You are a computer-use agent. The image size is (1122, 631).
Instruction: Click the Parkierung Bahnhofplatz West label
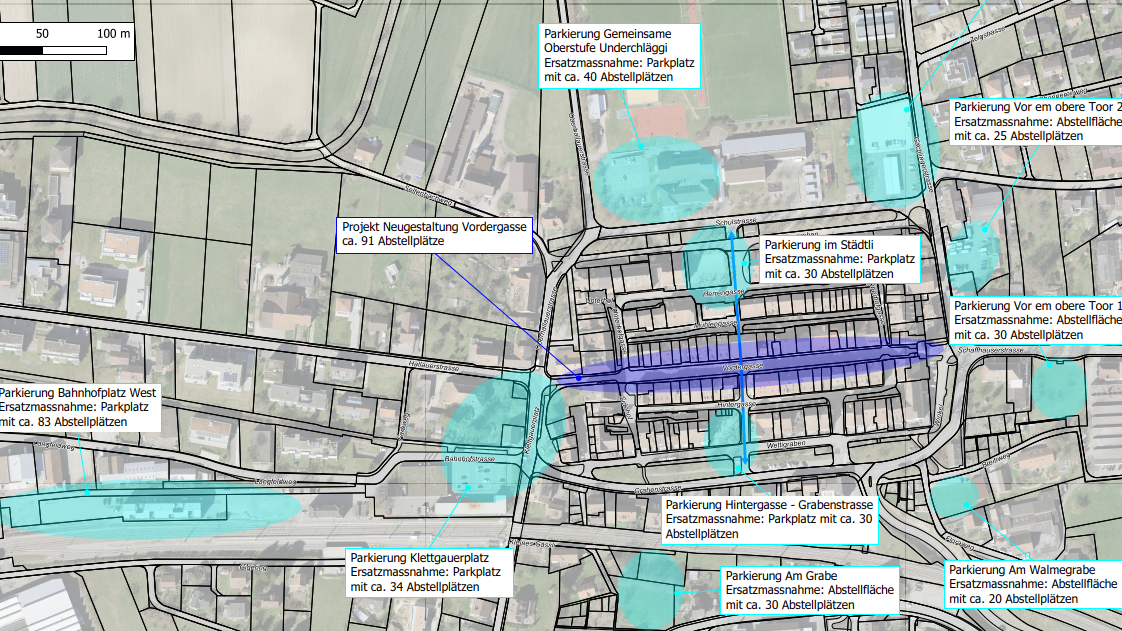point(80,407)
